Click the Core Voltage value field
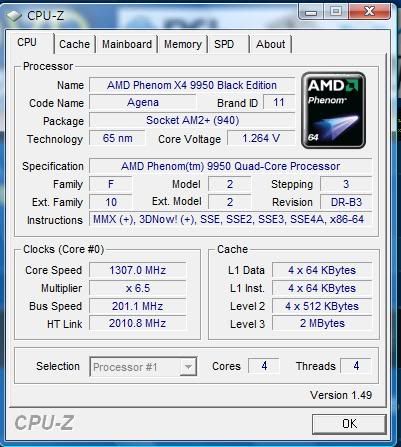 (x=261, y=138)
